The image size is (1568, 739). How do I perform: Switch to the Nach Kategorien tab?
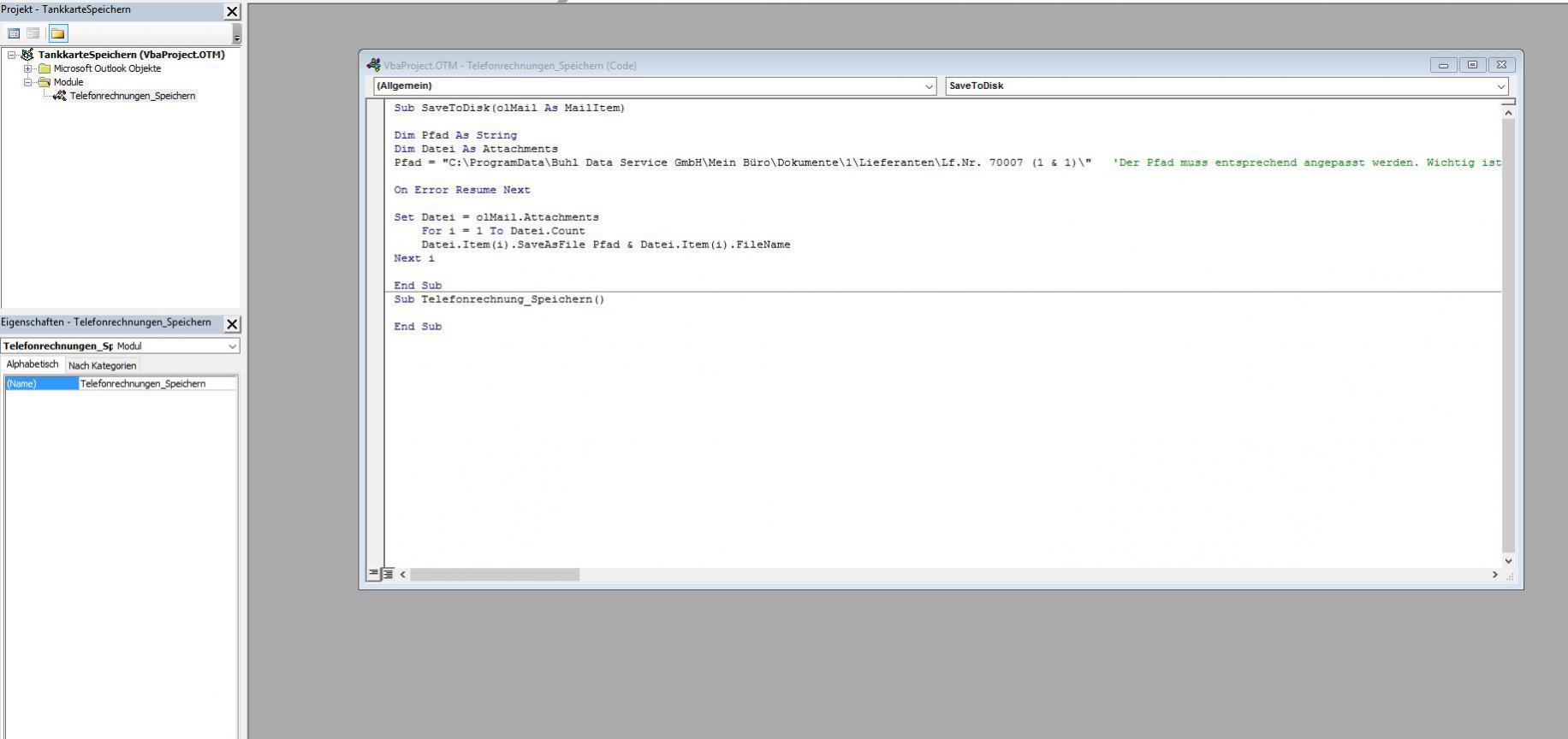[102, 365]
